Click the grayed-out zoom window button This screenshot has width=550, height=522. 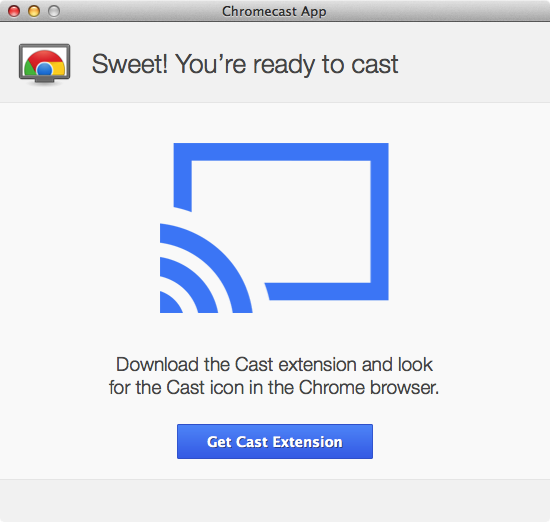54,11
